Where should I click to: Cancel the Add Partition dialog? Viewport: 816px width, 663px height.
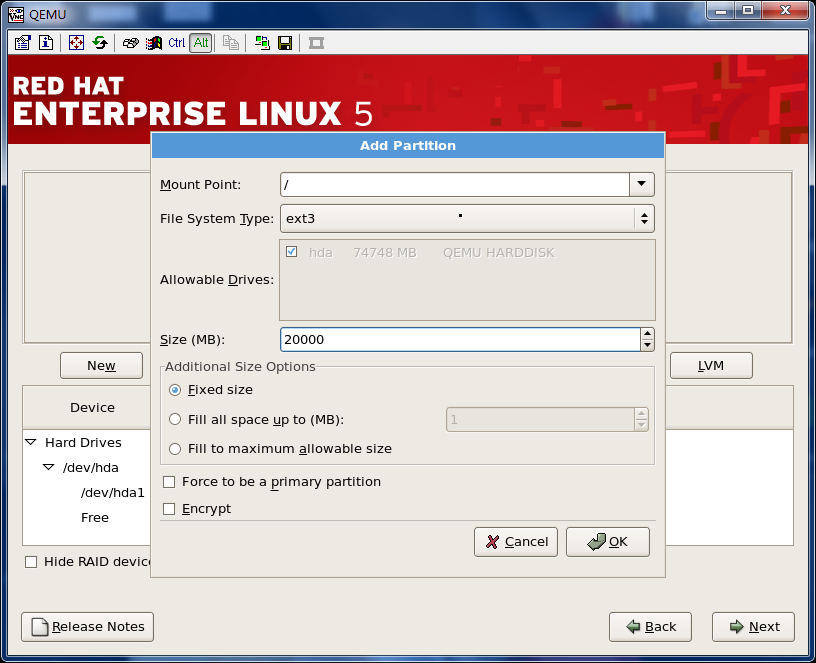pos(516,542)
